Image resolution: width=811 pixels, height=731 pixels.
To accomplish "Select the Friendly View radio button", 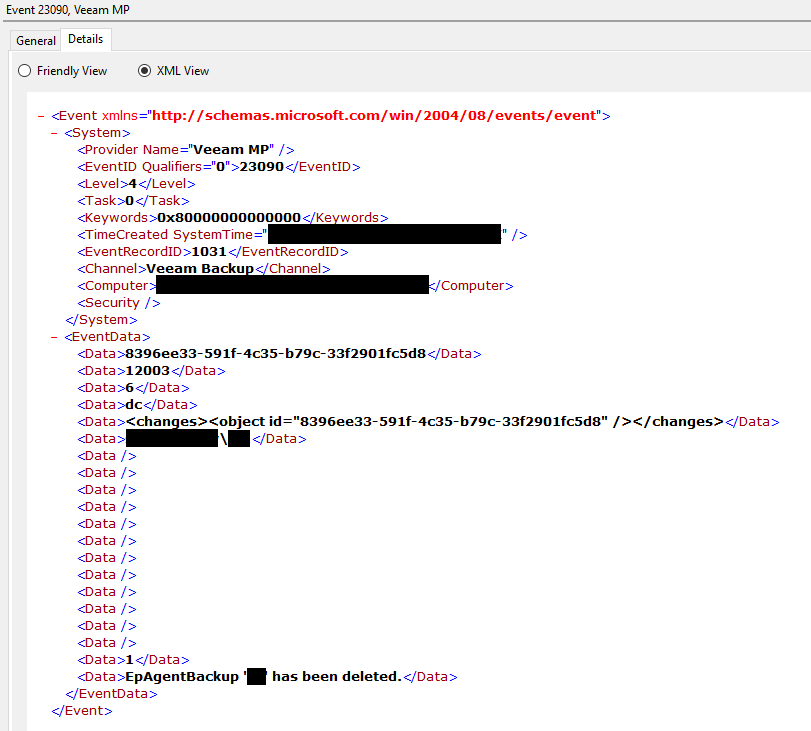I will pyautogui.click(x=26, y=71).
